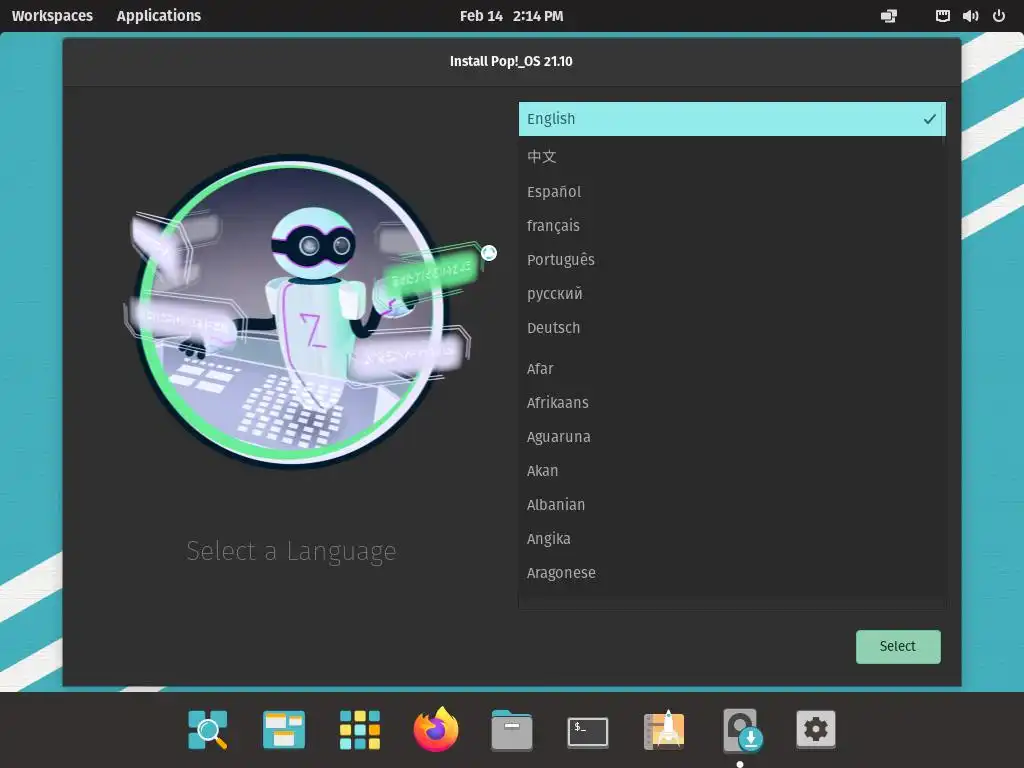Select Afrikaans in the language list
Viewport: 1024px width, 768px height.
[732, 402]
